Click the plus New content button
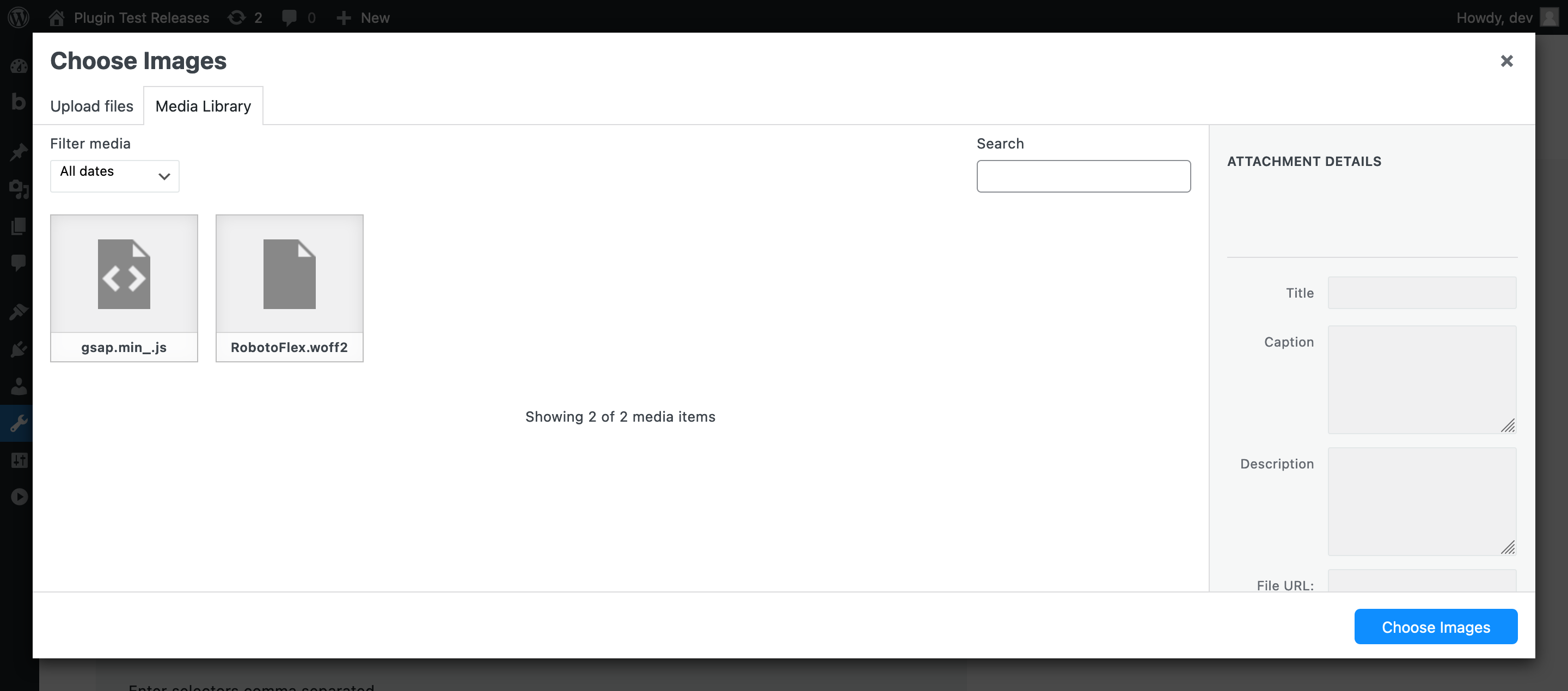The height and width of the screenshot is (691, 1568). tap(363, 17)
